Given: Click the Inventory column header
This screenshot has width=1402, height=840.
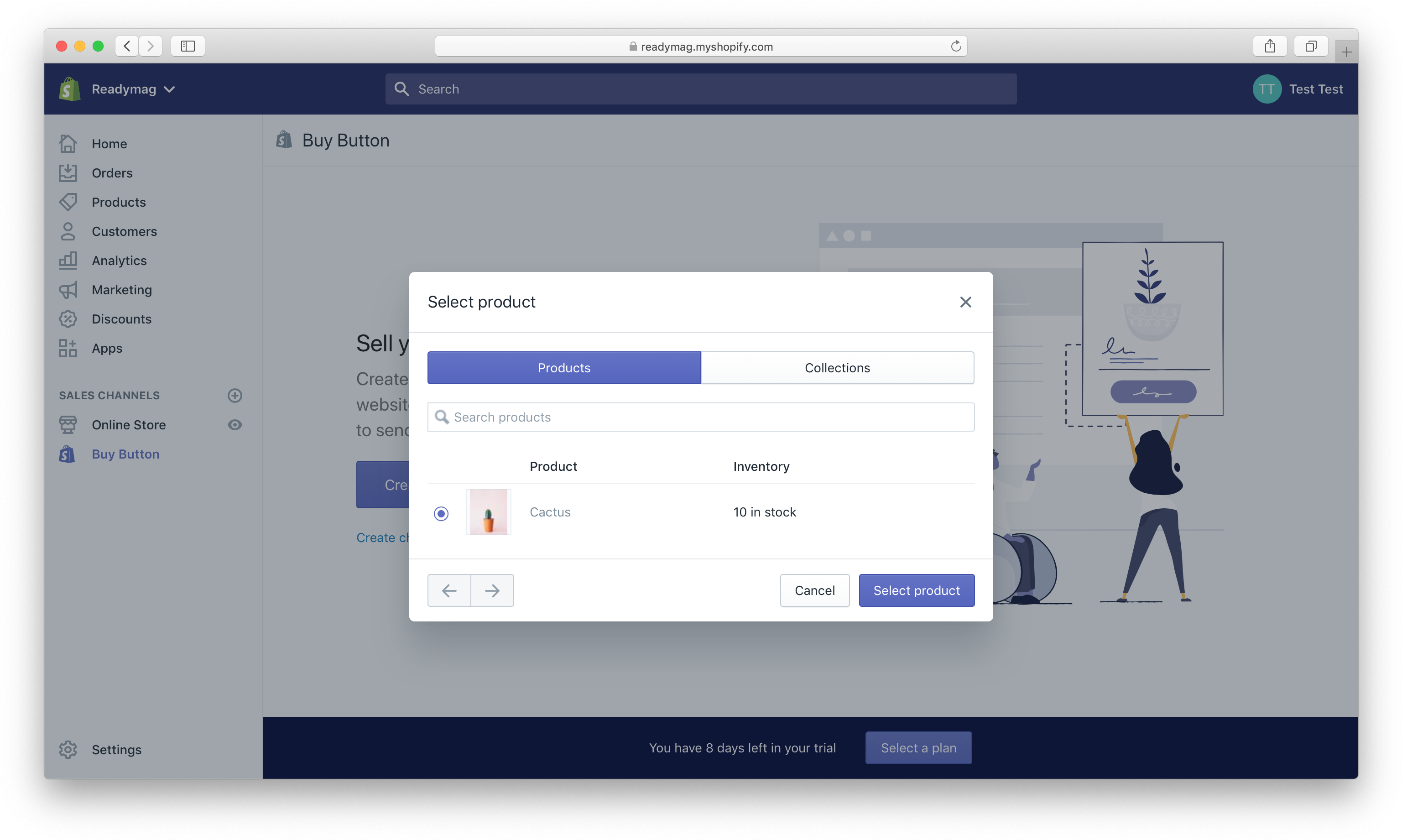Looking at the screenshot, I should [761, 466].
